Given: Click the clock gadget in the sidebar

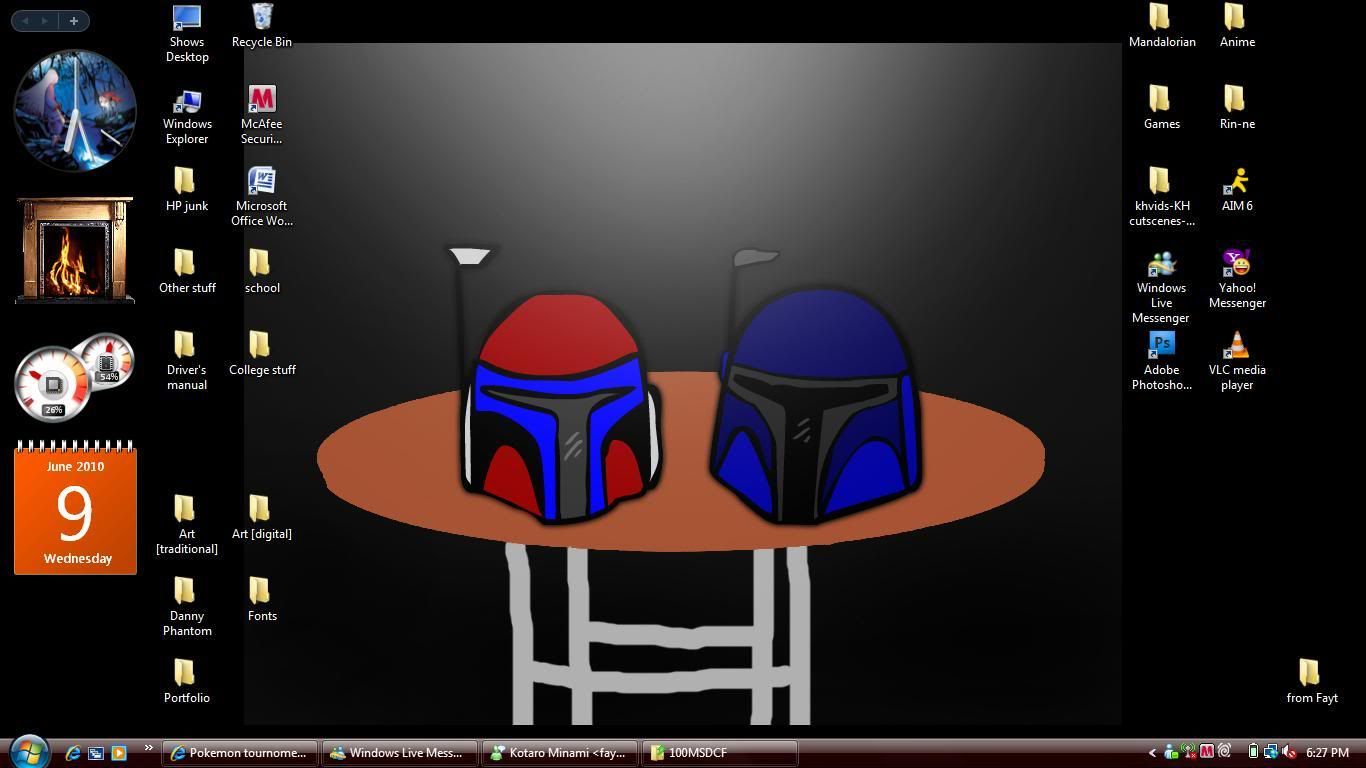Looking at the screenshot, I should coord(75,110).
